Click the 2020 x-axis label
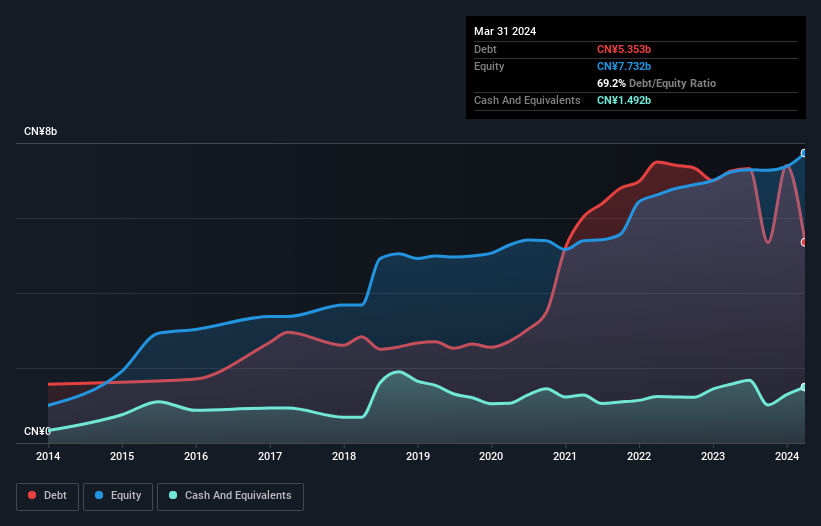 pos(491,456)
